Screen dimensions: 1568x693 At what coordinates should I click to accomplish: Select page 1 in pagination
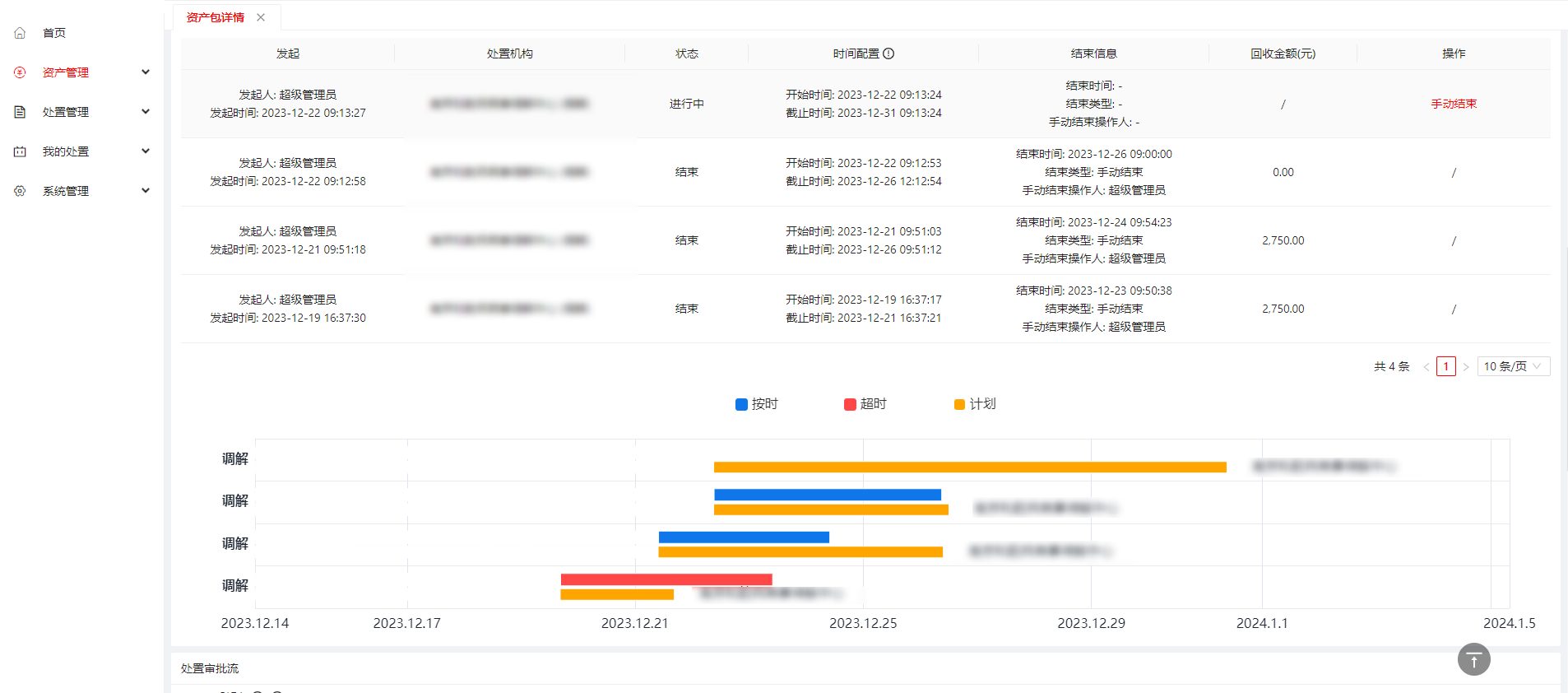click(x=1445, y=366)
